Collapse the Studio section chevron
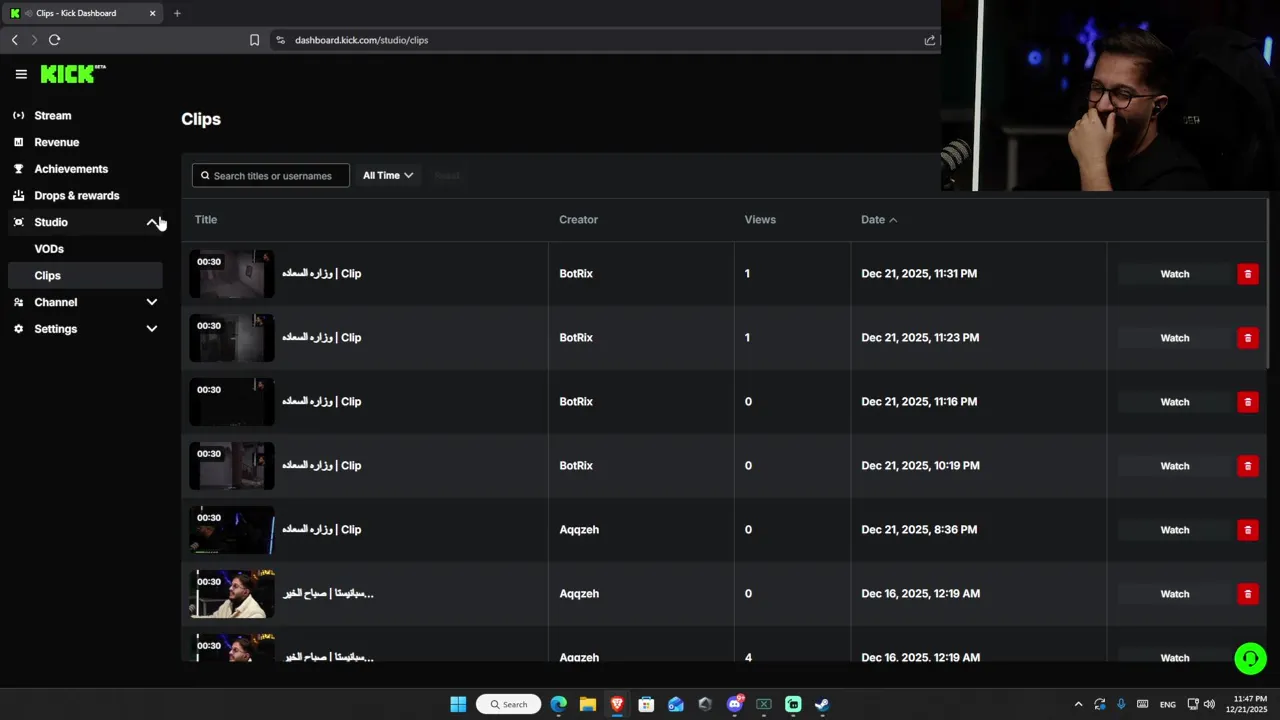 pyautogui.click(x=152, y=222)
